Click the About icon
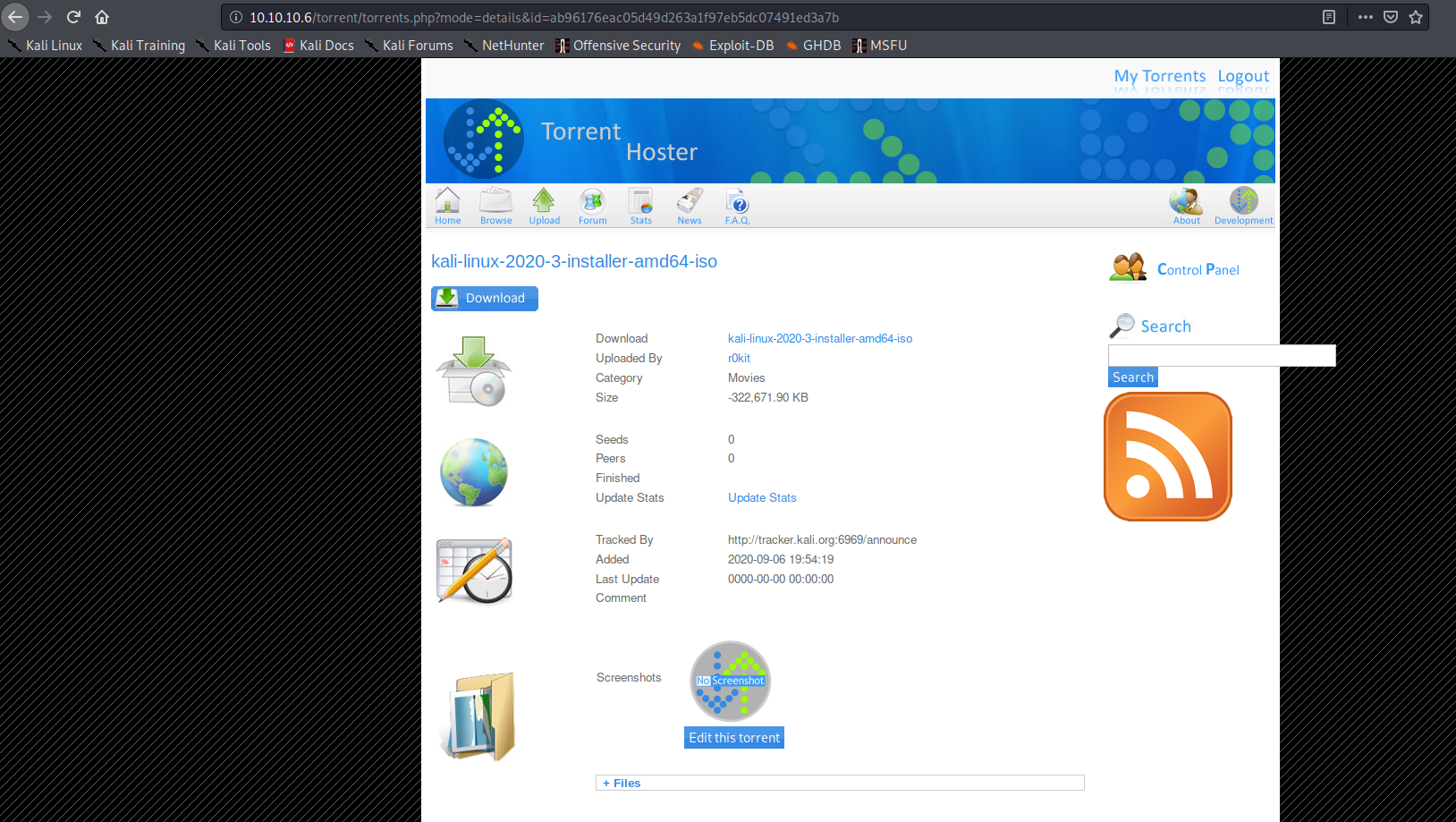The width and height of the screenshot is (1456, 822). (1186, 206)
